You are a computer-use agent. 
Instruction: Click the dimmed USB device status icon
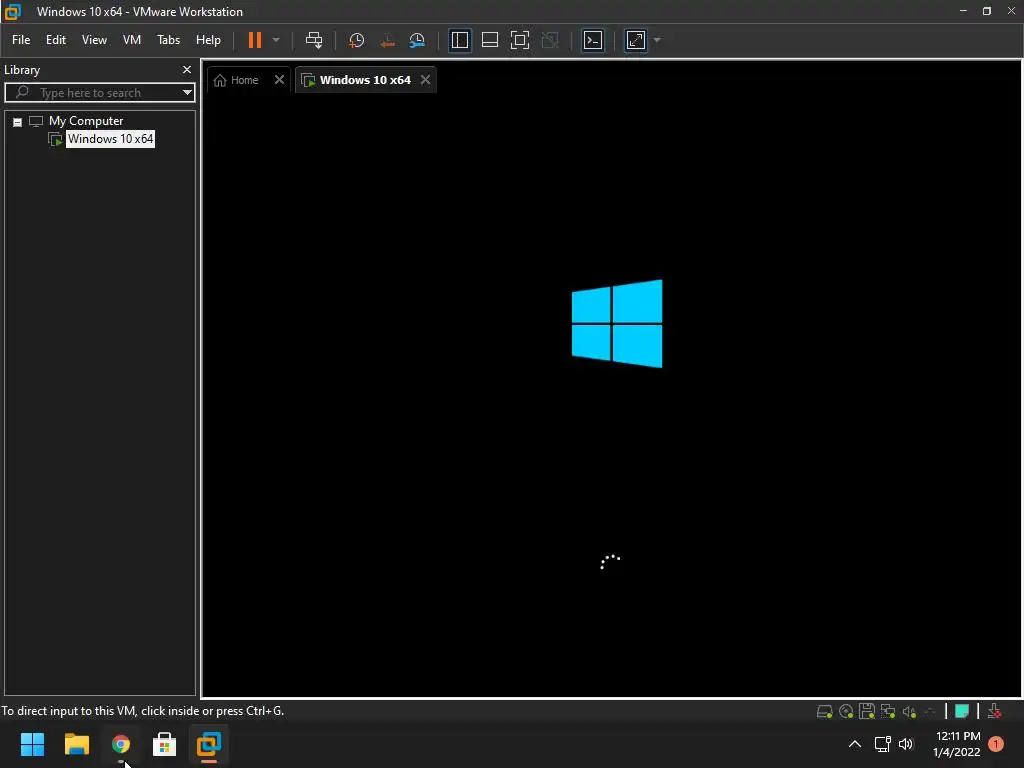tap(930, 712)
